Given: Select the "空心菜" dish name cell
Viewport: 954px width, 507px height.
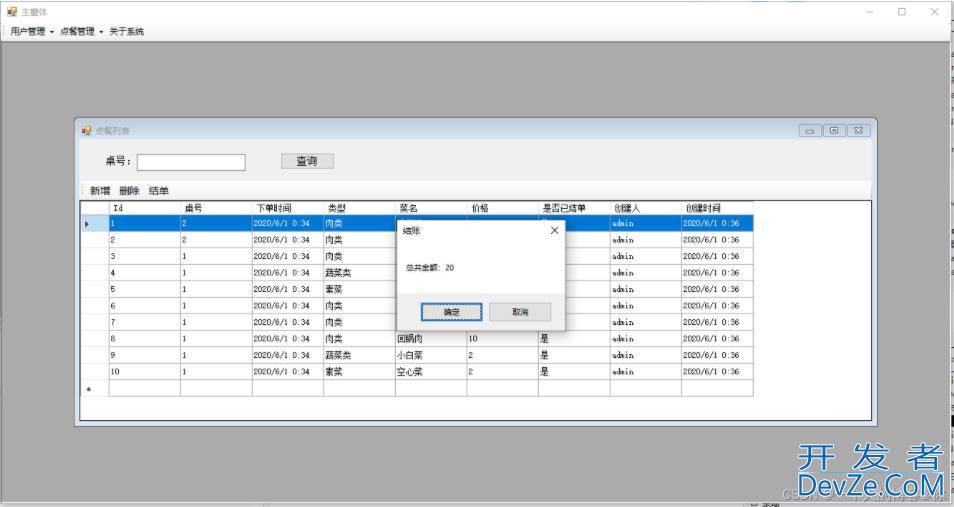Looking at the screenshot, I should click(x=431, y=371).
